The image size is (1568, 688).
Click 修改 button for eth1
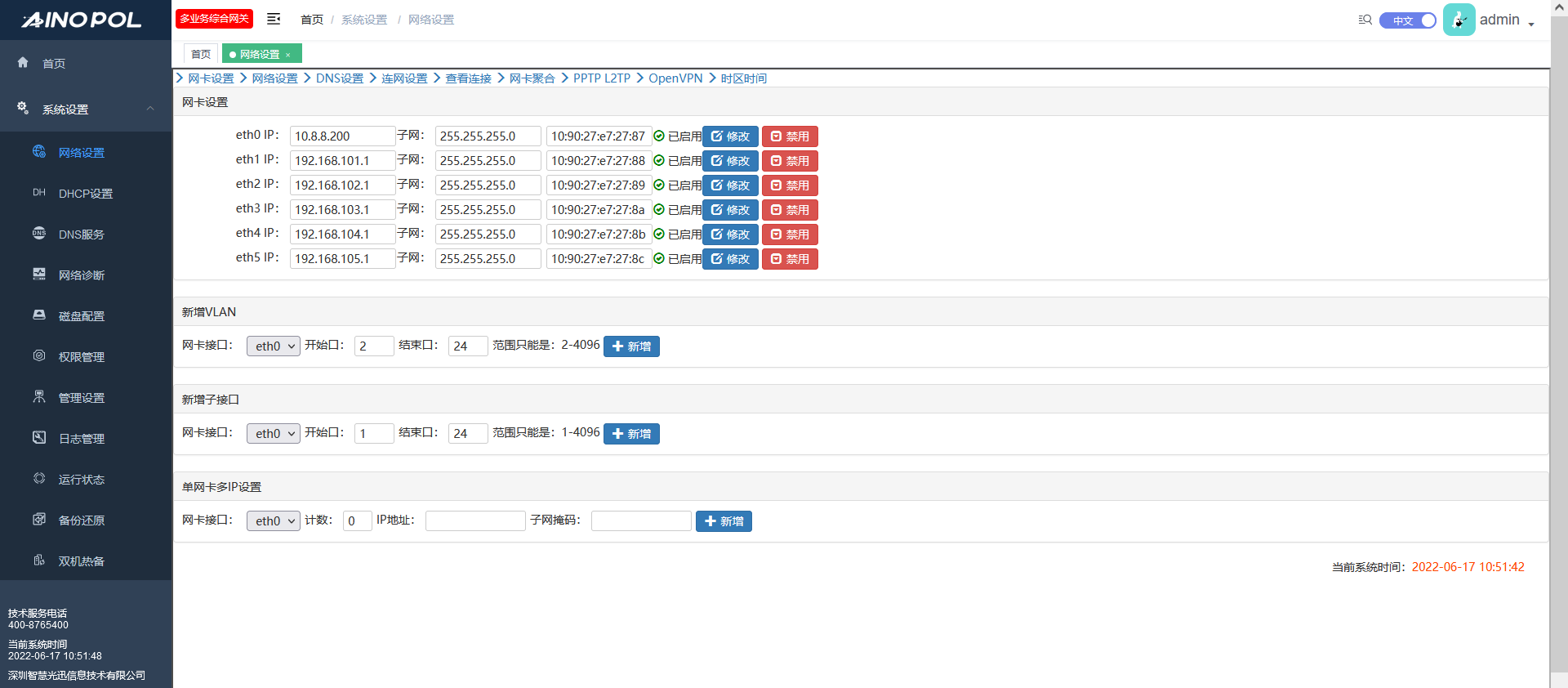pyautogui.click(x=730, y=161)
